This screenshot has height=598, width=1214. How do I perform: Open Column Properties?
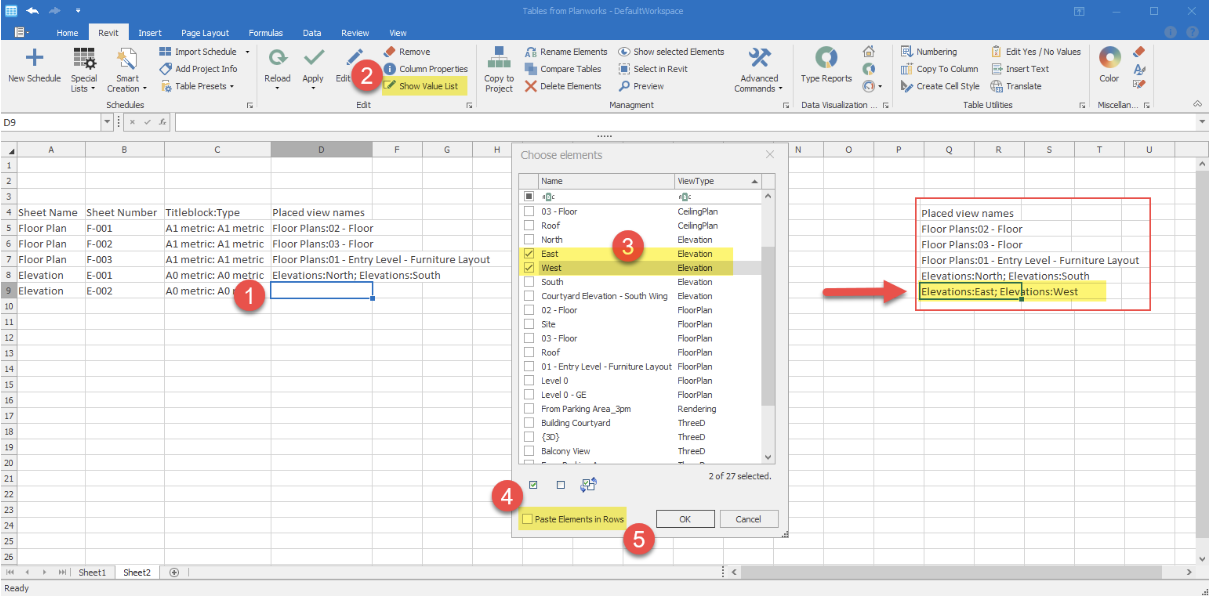[x=425, y=69]
